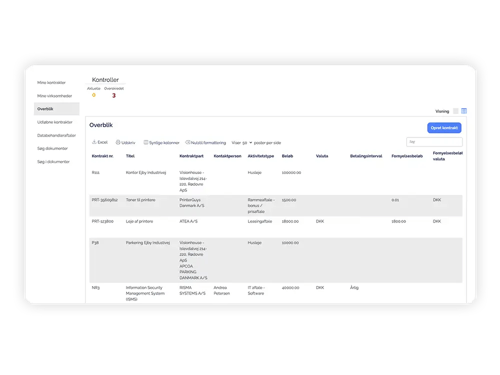Open Udløbne kontrakter in sidebar
The image size is (500, 375).
55,122
